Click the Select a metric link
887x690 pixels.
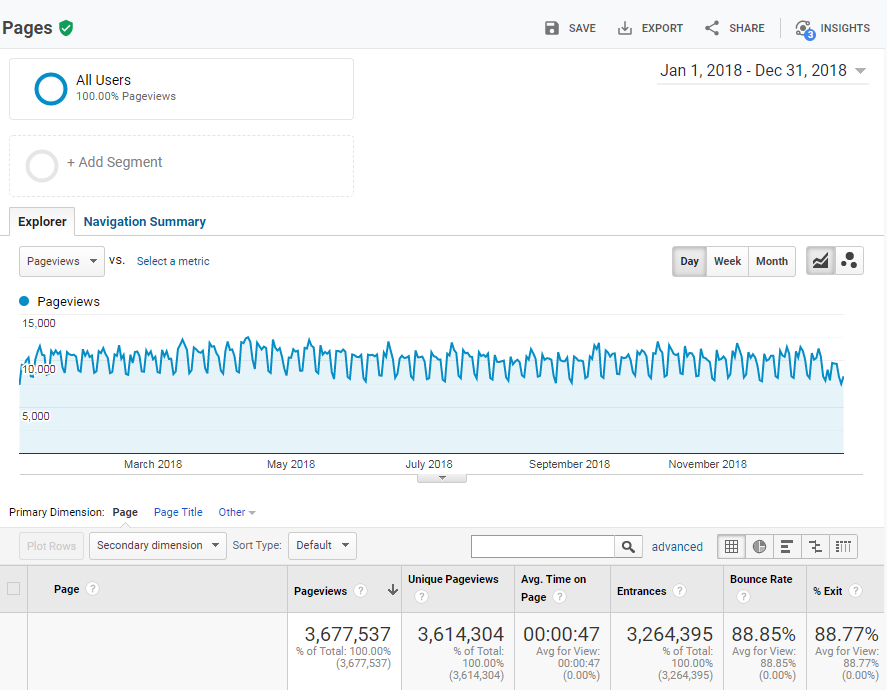[173, 261]
